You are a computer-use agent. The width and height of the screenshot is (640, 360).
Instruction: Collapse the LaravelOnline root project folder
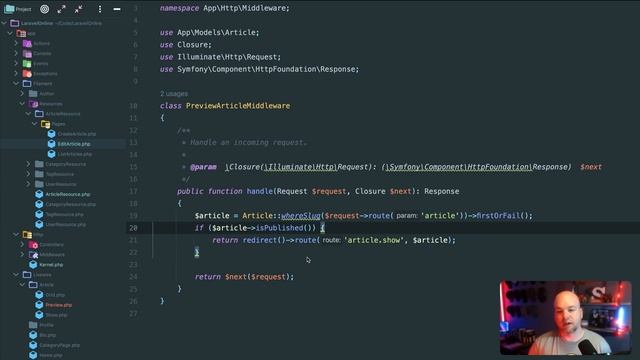pyautogui.click(x=4, y=23)
